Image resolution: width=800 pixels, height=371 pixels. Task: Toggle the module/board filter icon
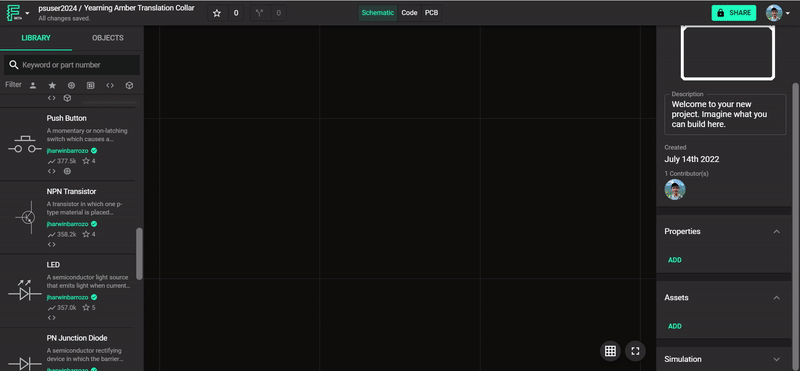click(91, 85)
